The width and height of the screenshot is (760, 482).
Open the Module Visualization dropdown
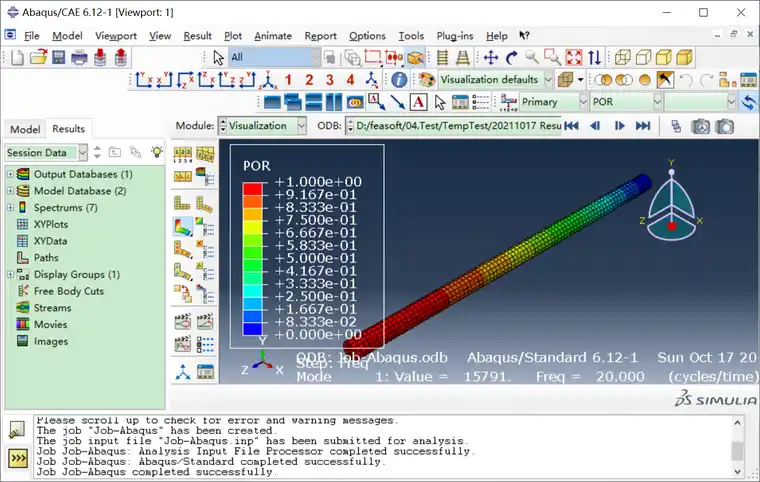(262, 126)
